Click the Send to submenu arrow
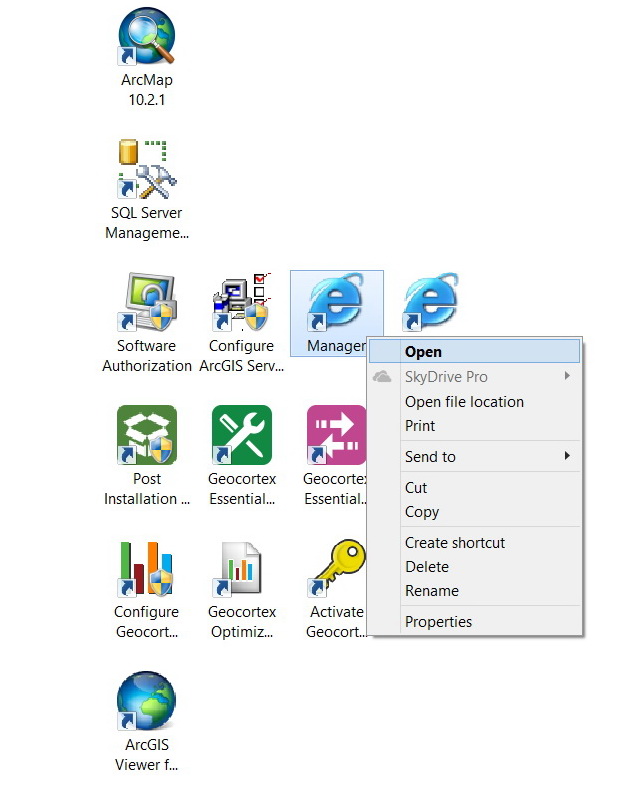The width and height of the screenshot is (618, 788). click(x=567, y=456)
